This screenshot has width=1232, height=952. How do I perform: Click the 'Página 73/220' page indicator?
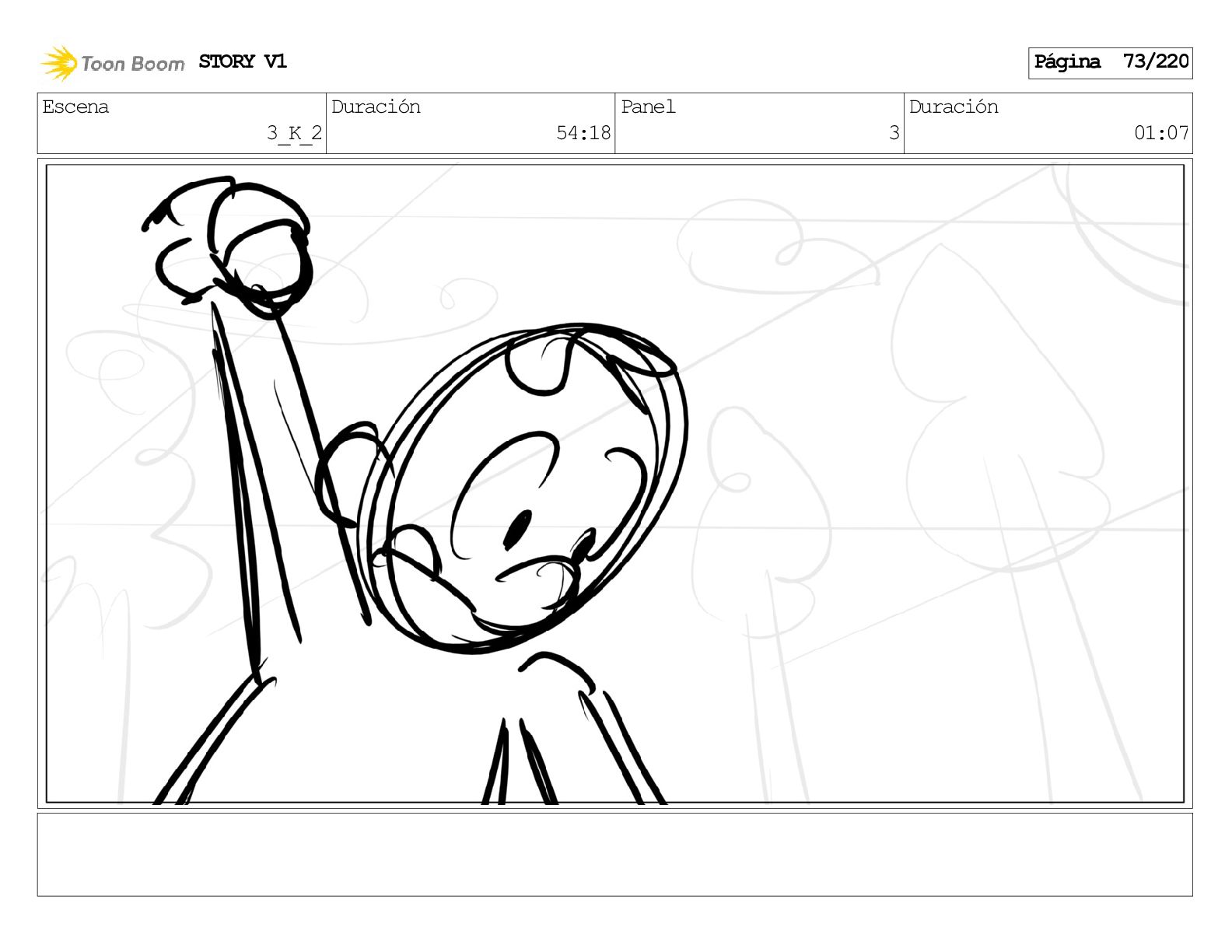click(x=1110, y=63)
